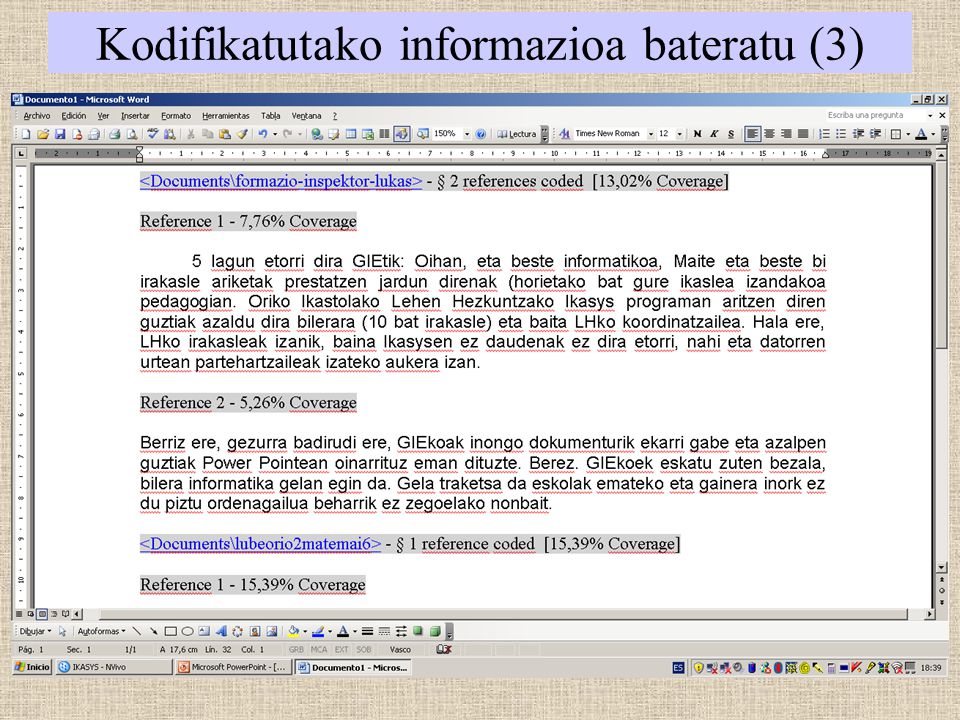Decrease the paragraph indent
This screenshot has width=960, height=720.
(858, 134)
